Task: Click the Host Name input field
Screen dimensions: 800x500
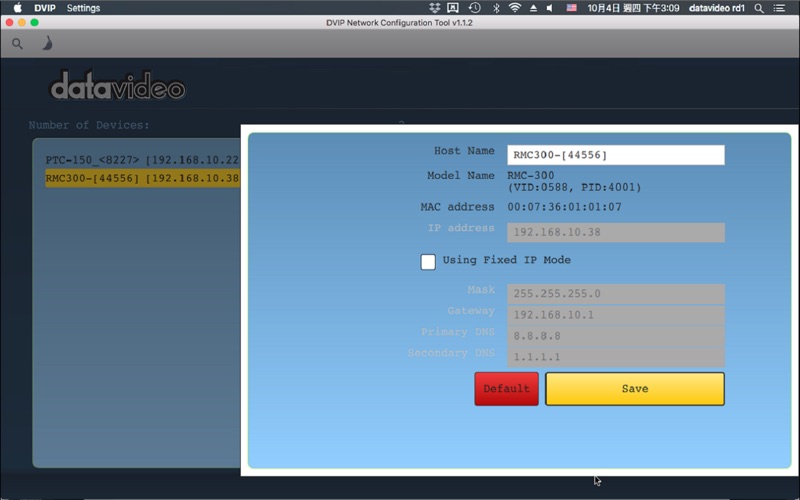Action: (x=615, y=155)
